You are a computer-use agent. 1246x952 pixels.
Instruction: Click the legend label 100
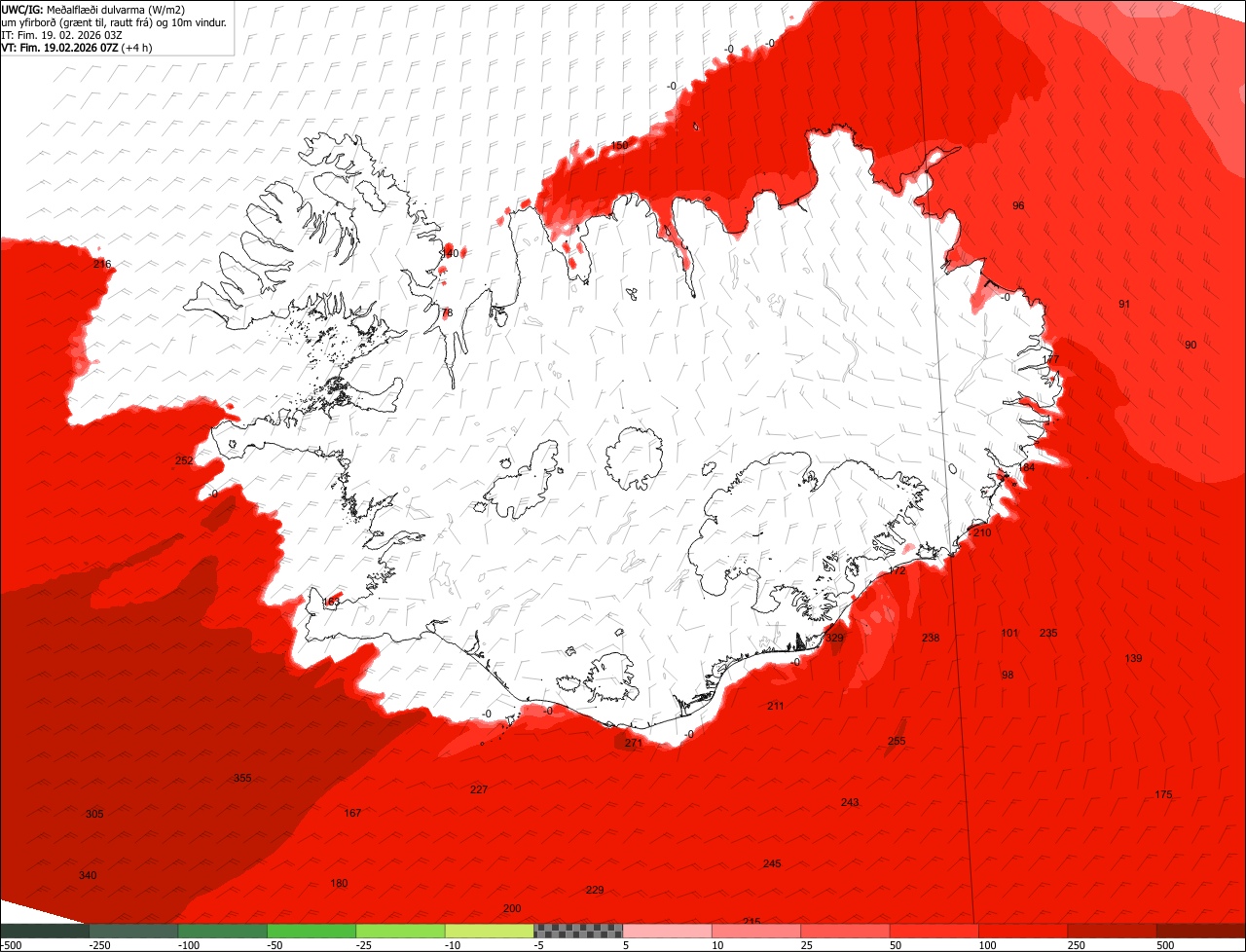tap(989, 945)
